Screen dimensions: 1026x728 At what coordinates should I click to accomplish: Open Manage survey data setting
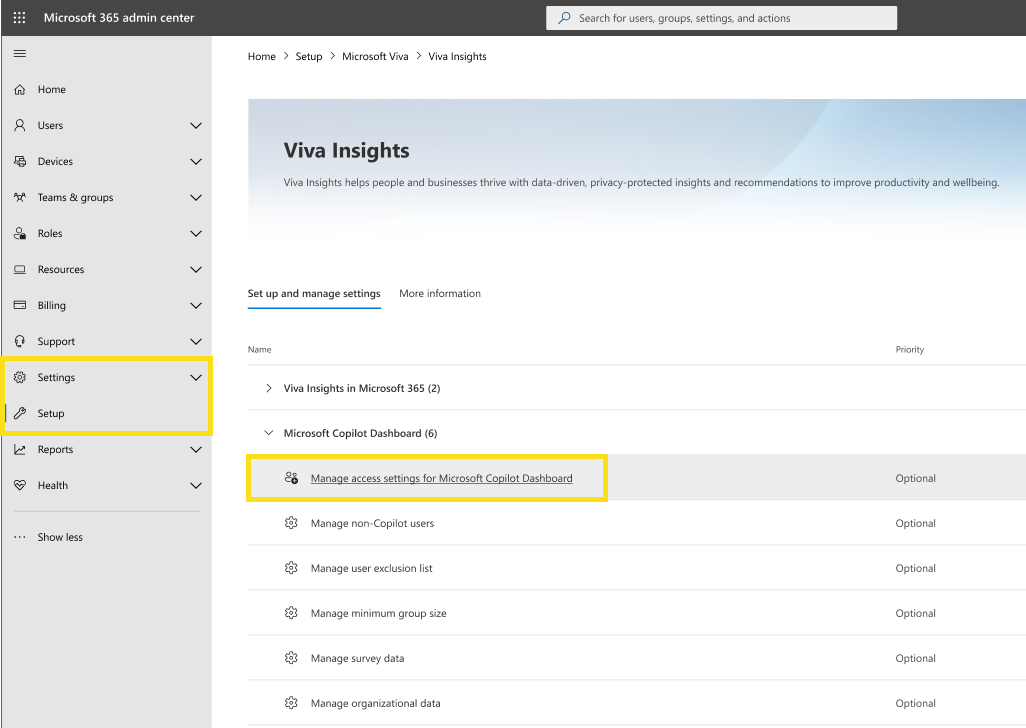click(x=357, y=658)
